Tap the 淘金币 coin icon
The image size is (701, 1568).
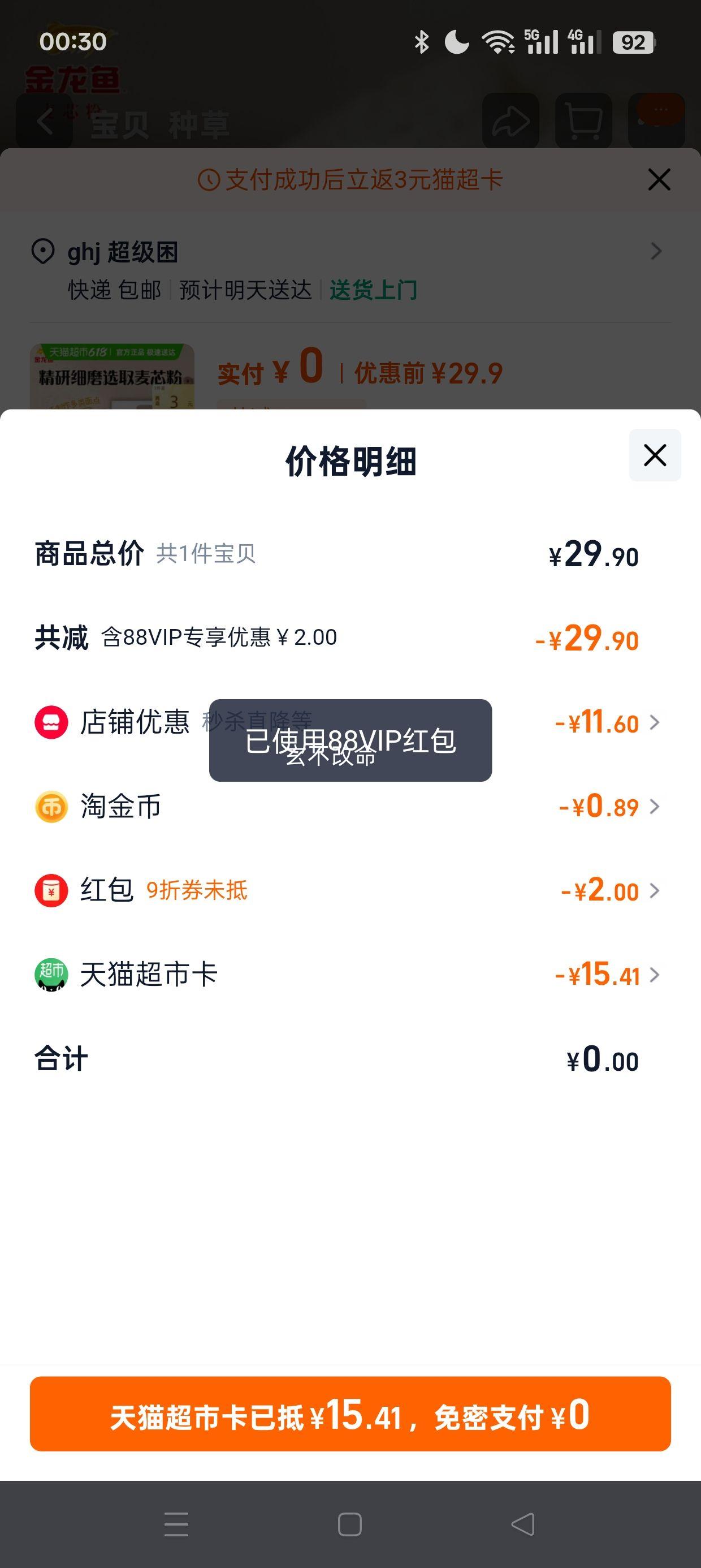pos(51,807)
